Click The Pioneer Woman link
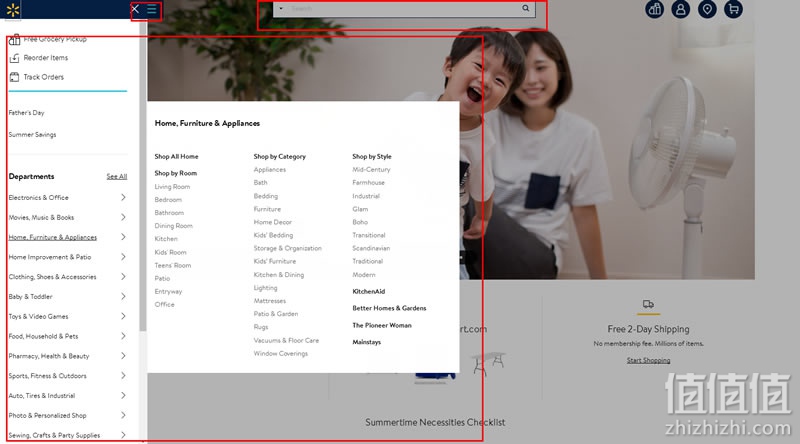 [x=382, y=325]
